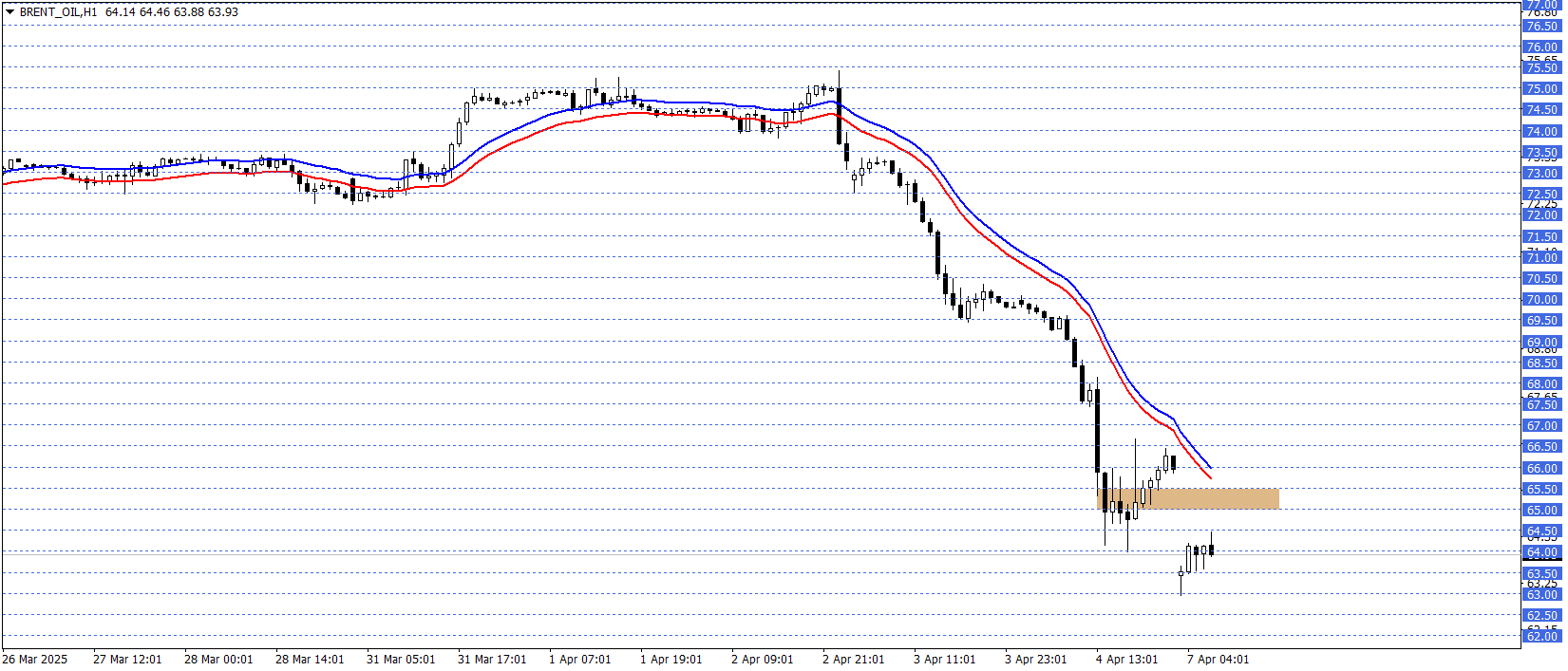
Task: Click the BRENT_OIL,H1 chart title text
Action: [58, 12]
